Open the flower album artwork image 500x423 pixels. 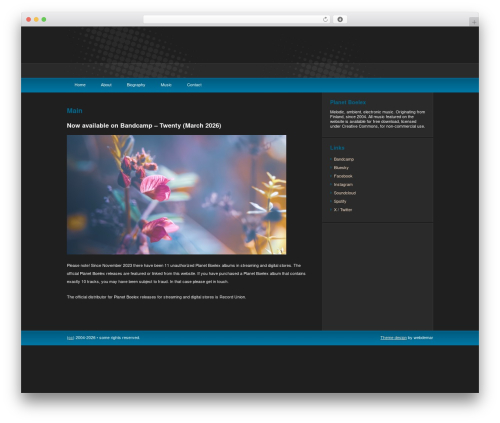pyautogui.click(x=176, y=195)
